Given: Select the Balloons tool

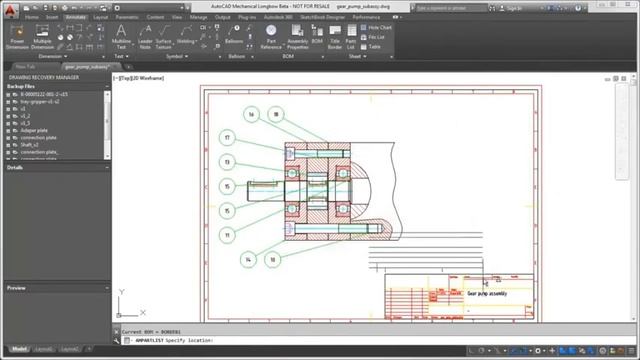Looking at the screenshot, I should [x=234, y=34].
